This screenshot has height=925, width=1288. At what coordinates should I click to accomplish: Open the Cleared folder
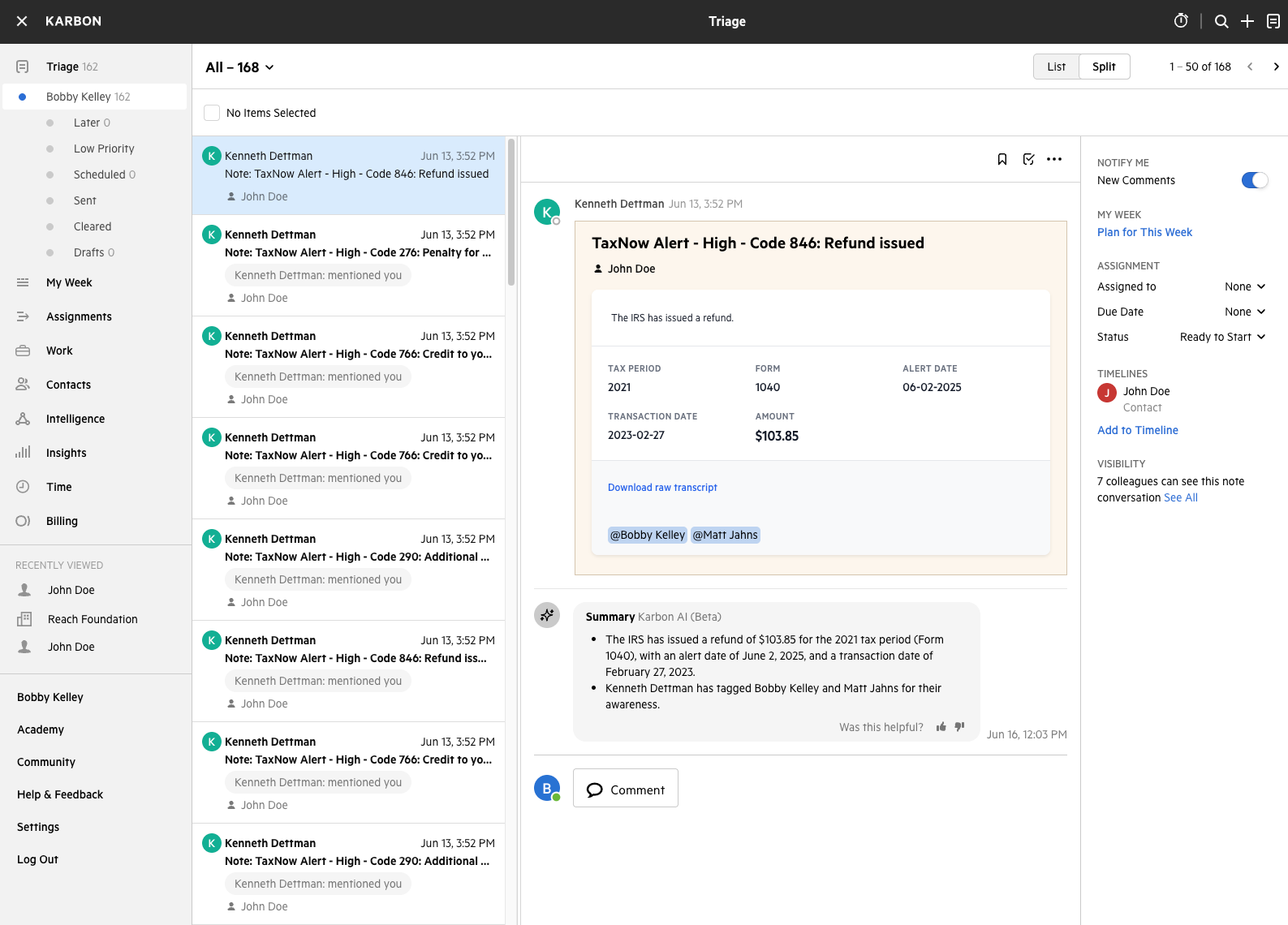(x=93, y=226)
